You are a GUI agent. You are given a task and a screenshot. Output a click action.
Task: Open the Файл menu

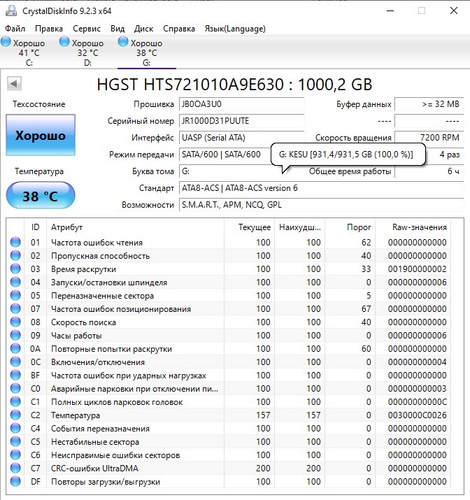pyautogui.click(x=15, y=29)
